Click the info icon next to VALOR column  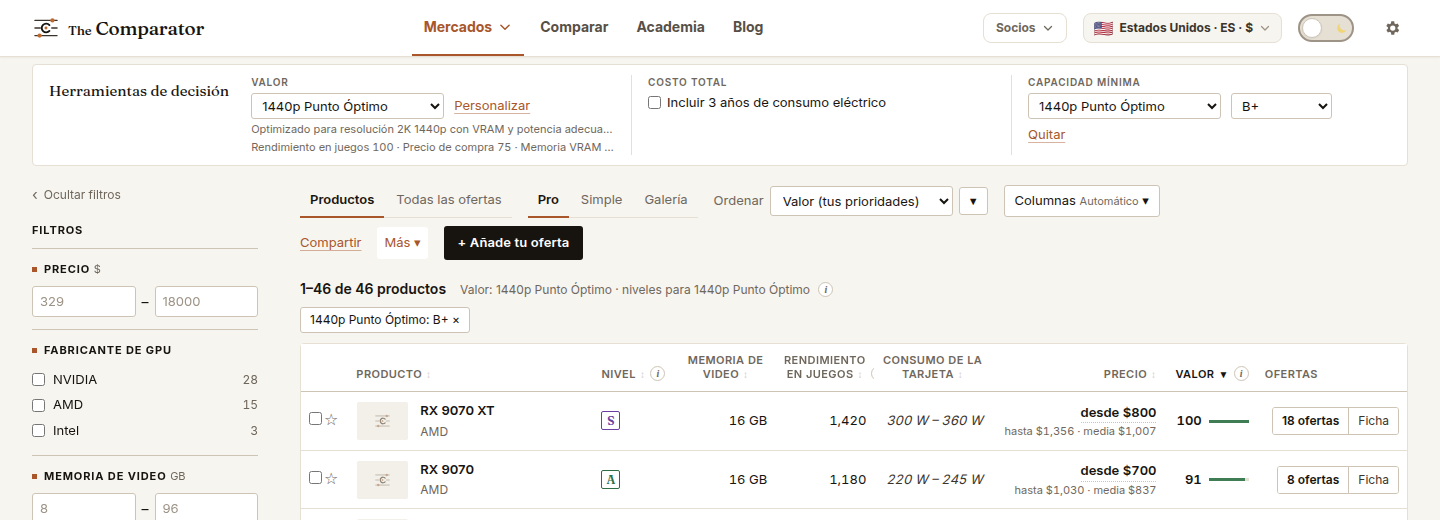tap(1241, 374)
